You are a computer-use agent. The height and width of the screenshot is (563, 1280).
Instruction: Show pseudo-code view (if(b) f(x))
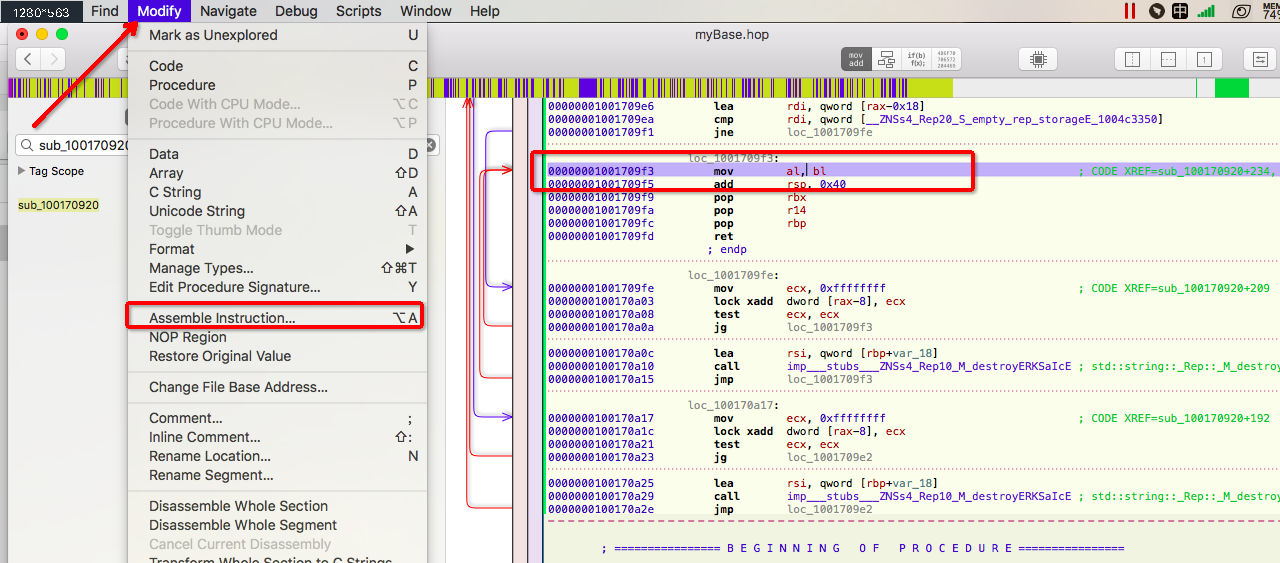(x=916, y=59)
